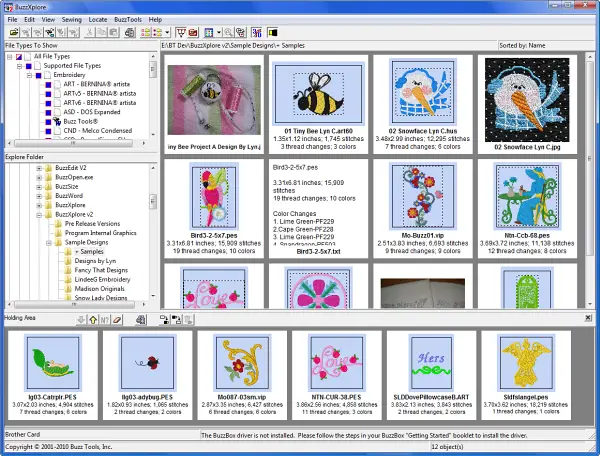Image resolution: width=600 pixels, height=456 pixels.
Task: Collapse the Embroidery tree node
Action: click(x=29, y=75)
